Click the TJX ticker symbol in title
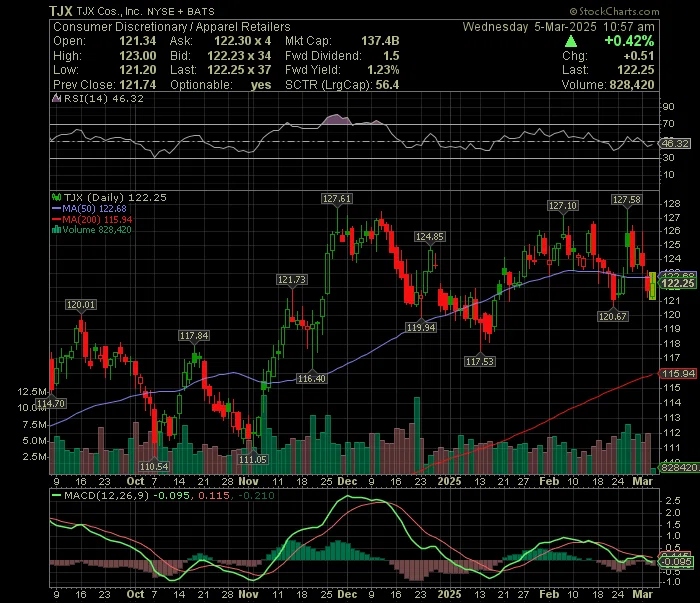700x603 pixels. pos(61,11)
